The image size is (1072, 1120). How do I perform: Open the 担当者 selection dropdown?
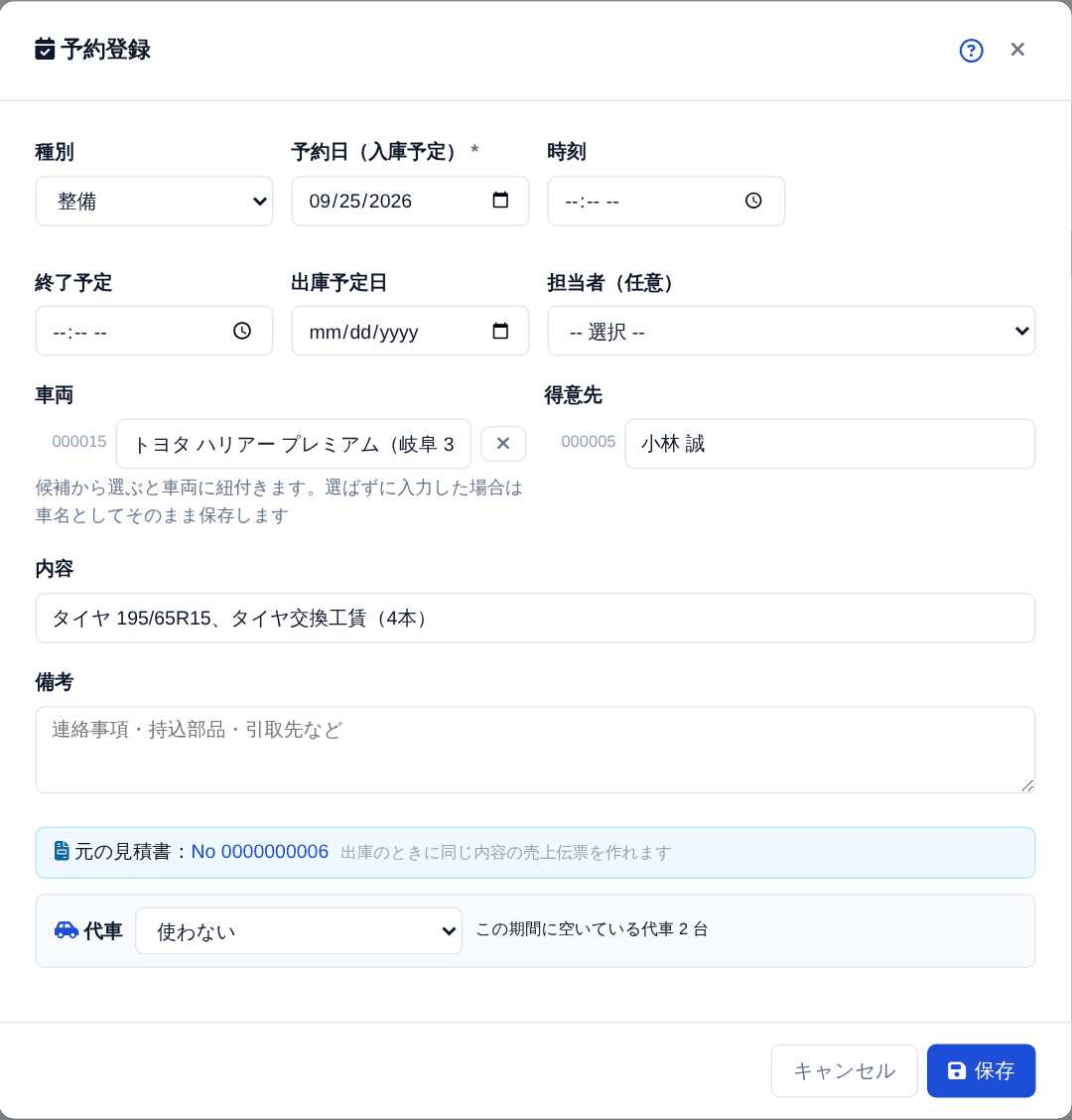point(791,331)
